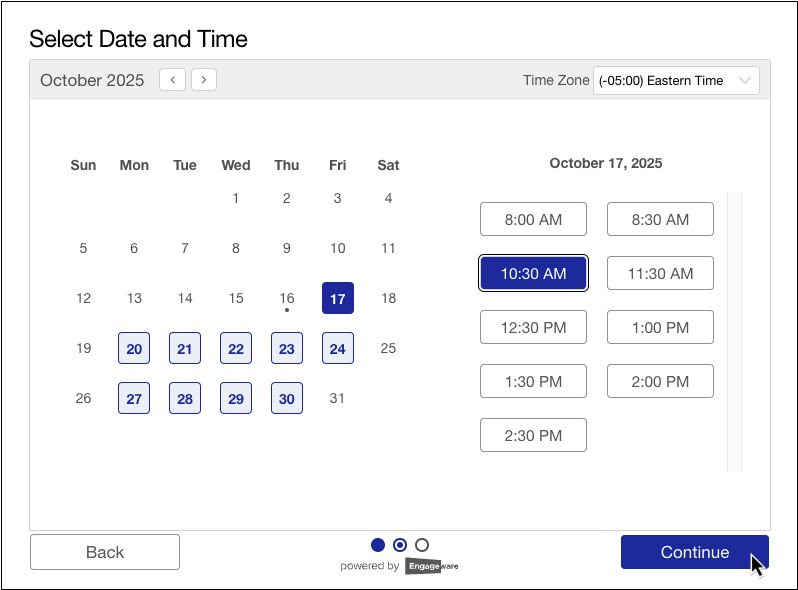Select October 20 on the calendar
The width and height of the screenshot is (798, 590).
click(134, 348)
